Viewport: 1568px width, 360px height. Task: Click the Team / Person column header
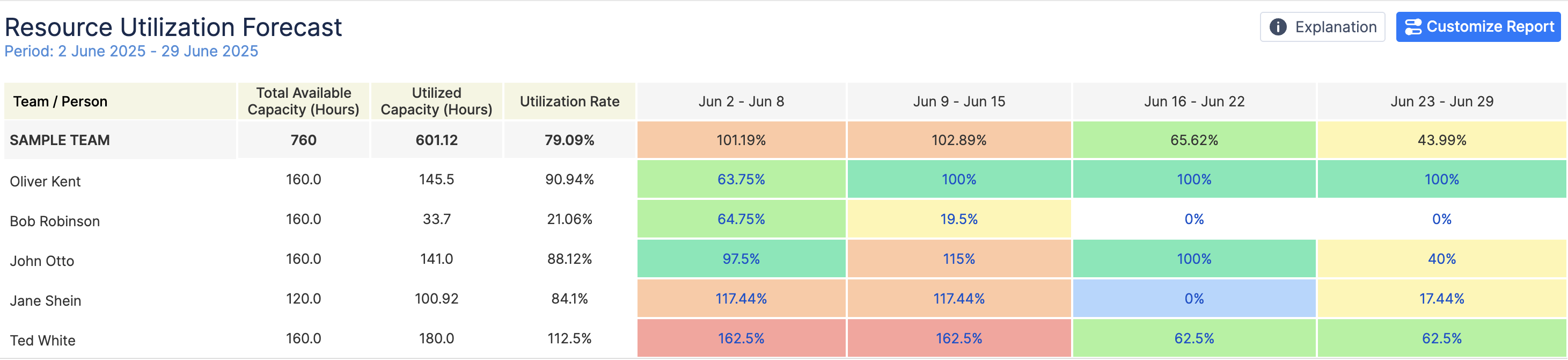(x=60, y=102)
